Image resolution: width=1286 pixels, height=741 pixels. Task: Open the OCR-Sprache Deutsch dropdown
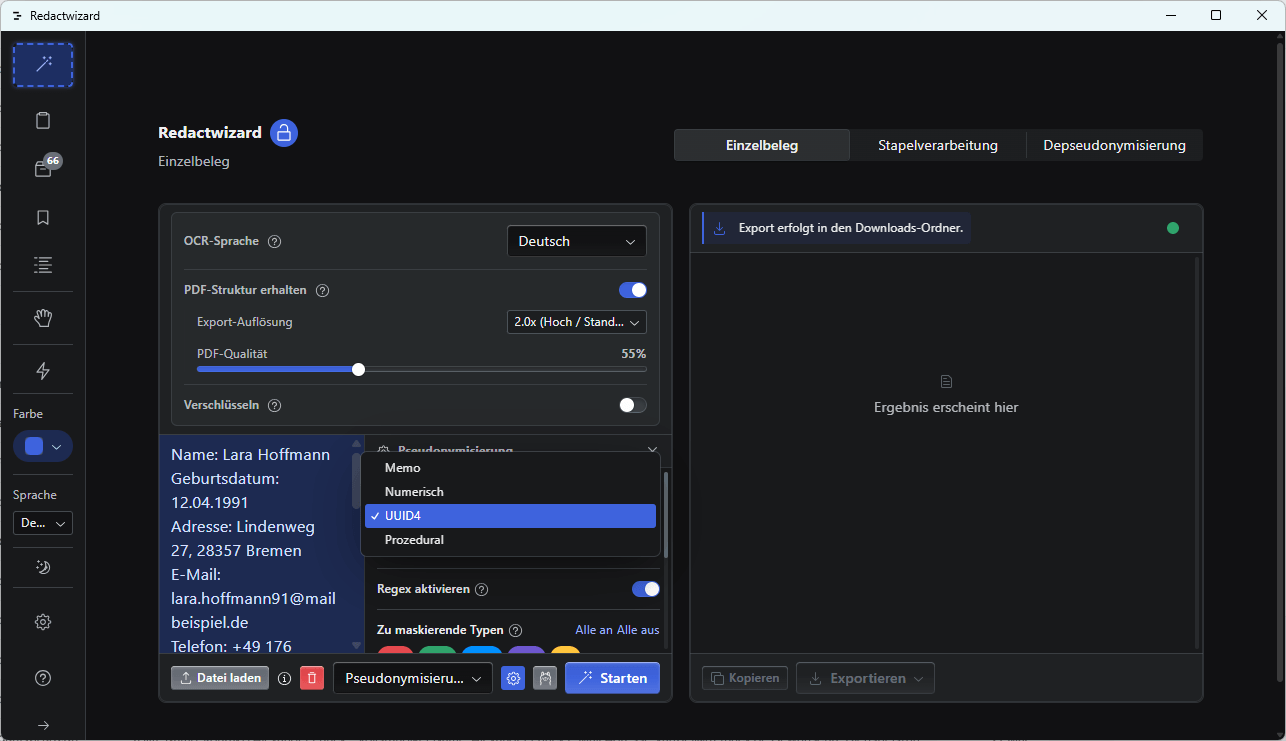coord(577,241)
